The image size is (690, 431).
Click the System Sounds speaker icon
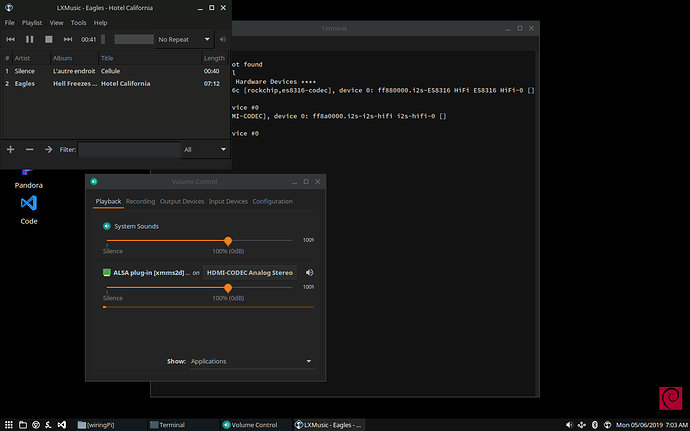pos(106,226)
